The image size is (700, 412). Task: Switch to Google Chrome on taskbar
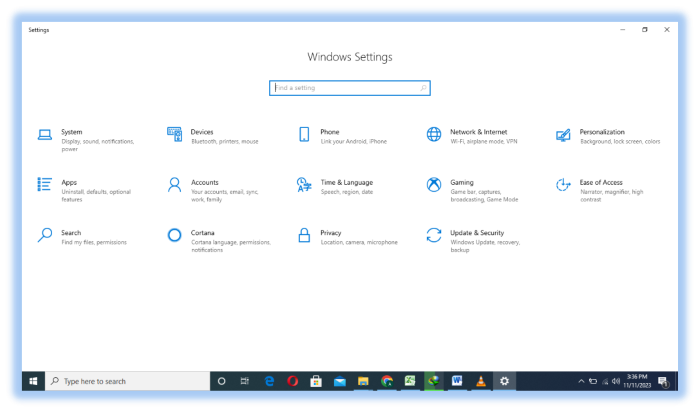[387, 381]
